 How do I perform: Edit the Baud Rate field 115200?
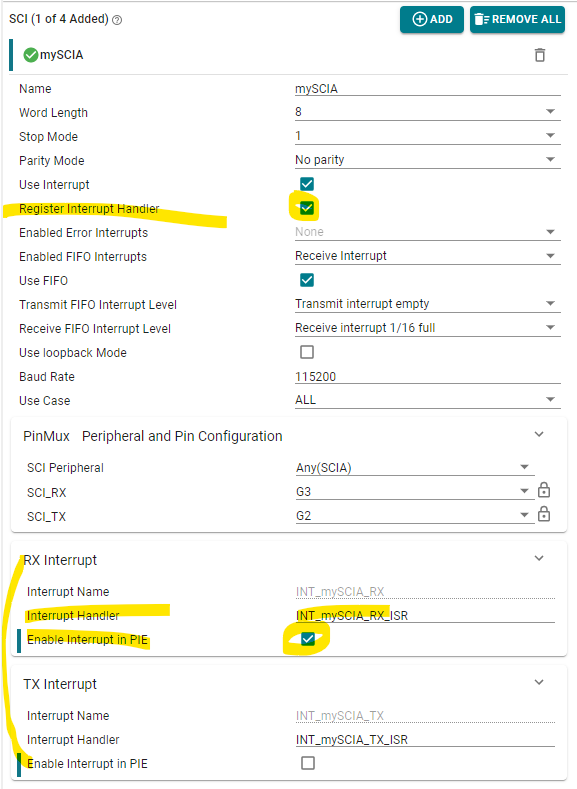428,376
